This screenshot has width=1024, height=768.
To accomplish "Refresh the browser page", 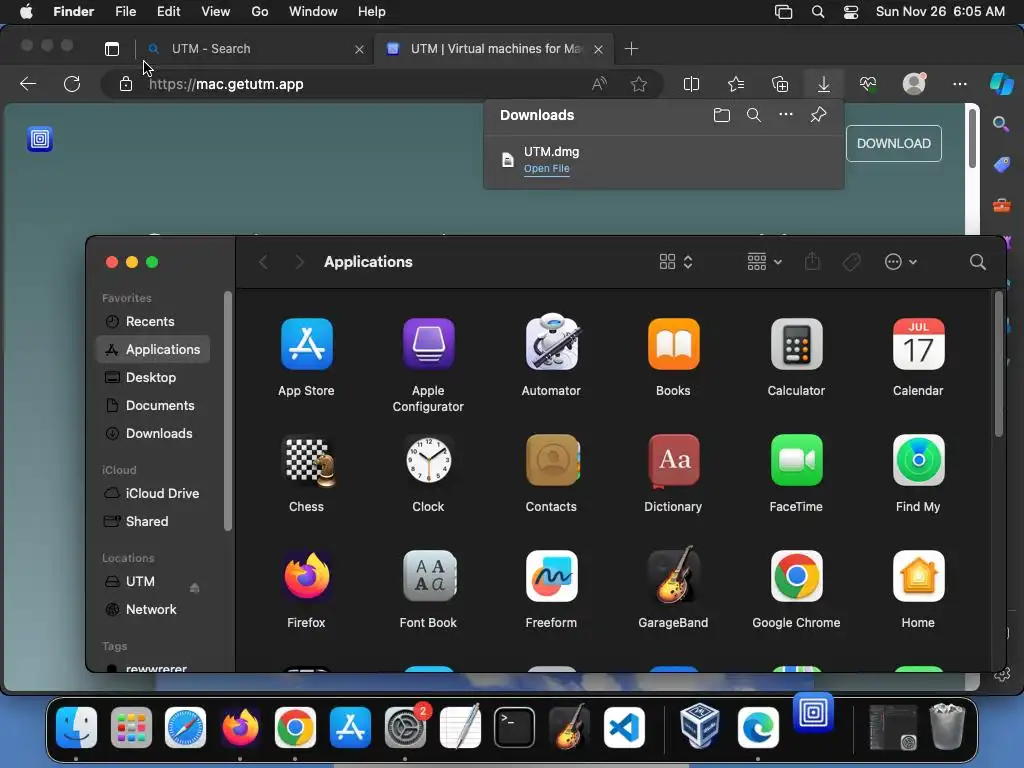I will pos(72,84).
